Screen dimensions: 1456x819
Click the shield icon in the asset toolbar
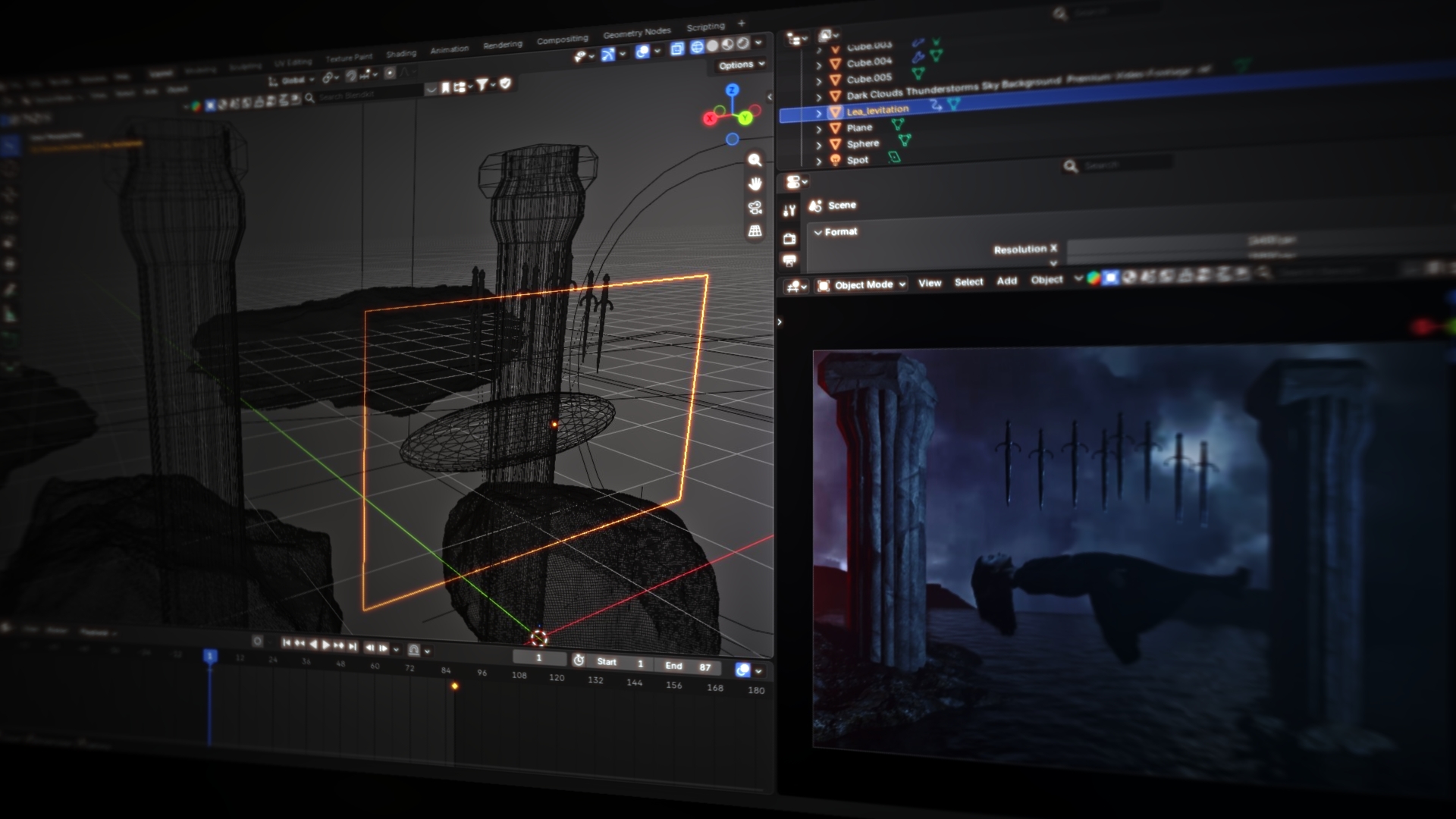[x=506, y=83]
